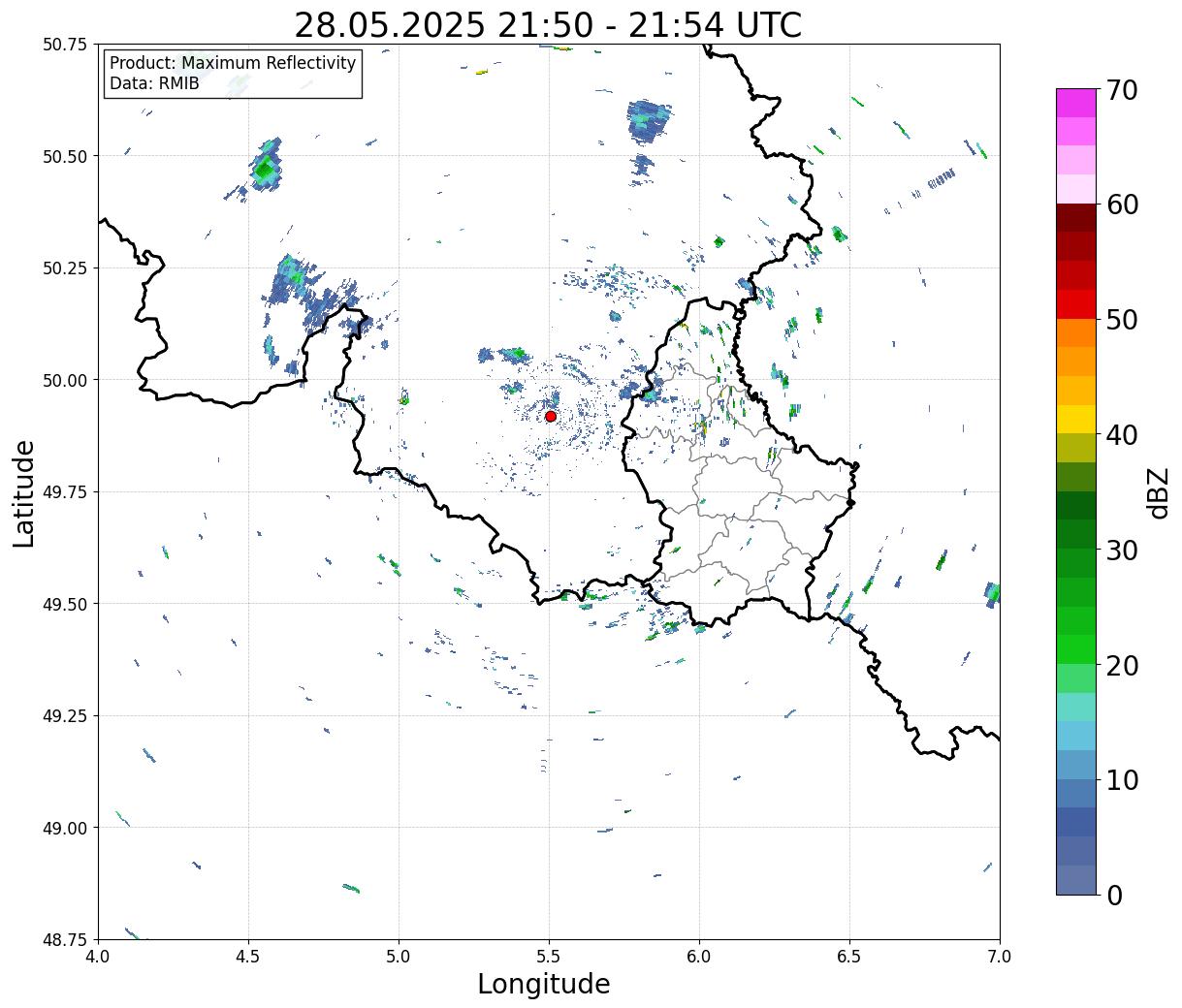This screenshot has width=1182, height=1008.
Task: Click the latitude tick label '50.75'
Action: click(x=65, y=45)
